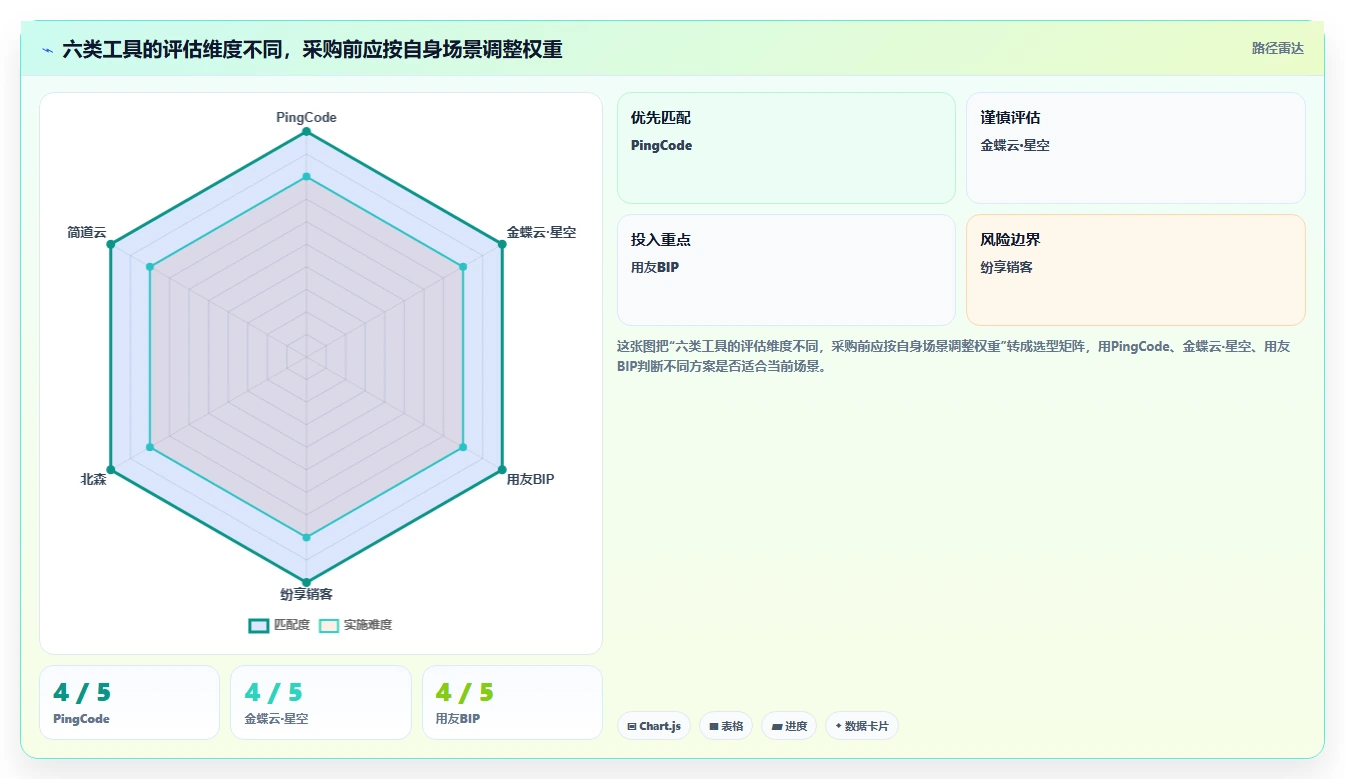Image resolution: width=1345 pixels, height=779 pixels.
Task: Click the 匹配度 data point on 北森 axis
Action: 111,469
